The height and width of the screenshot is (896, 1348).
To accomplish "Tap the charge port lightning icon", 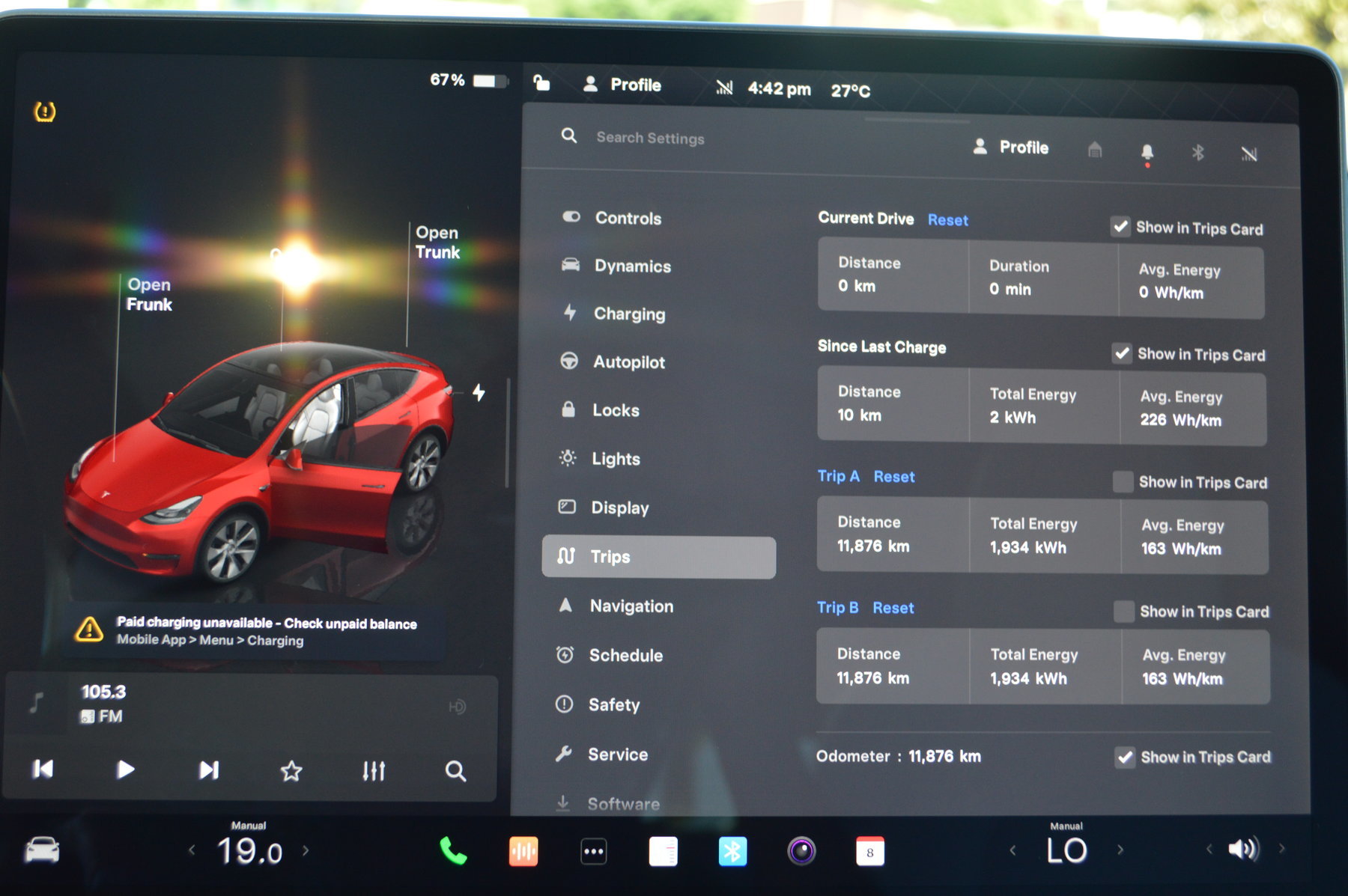I will click(479, 392).
